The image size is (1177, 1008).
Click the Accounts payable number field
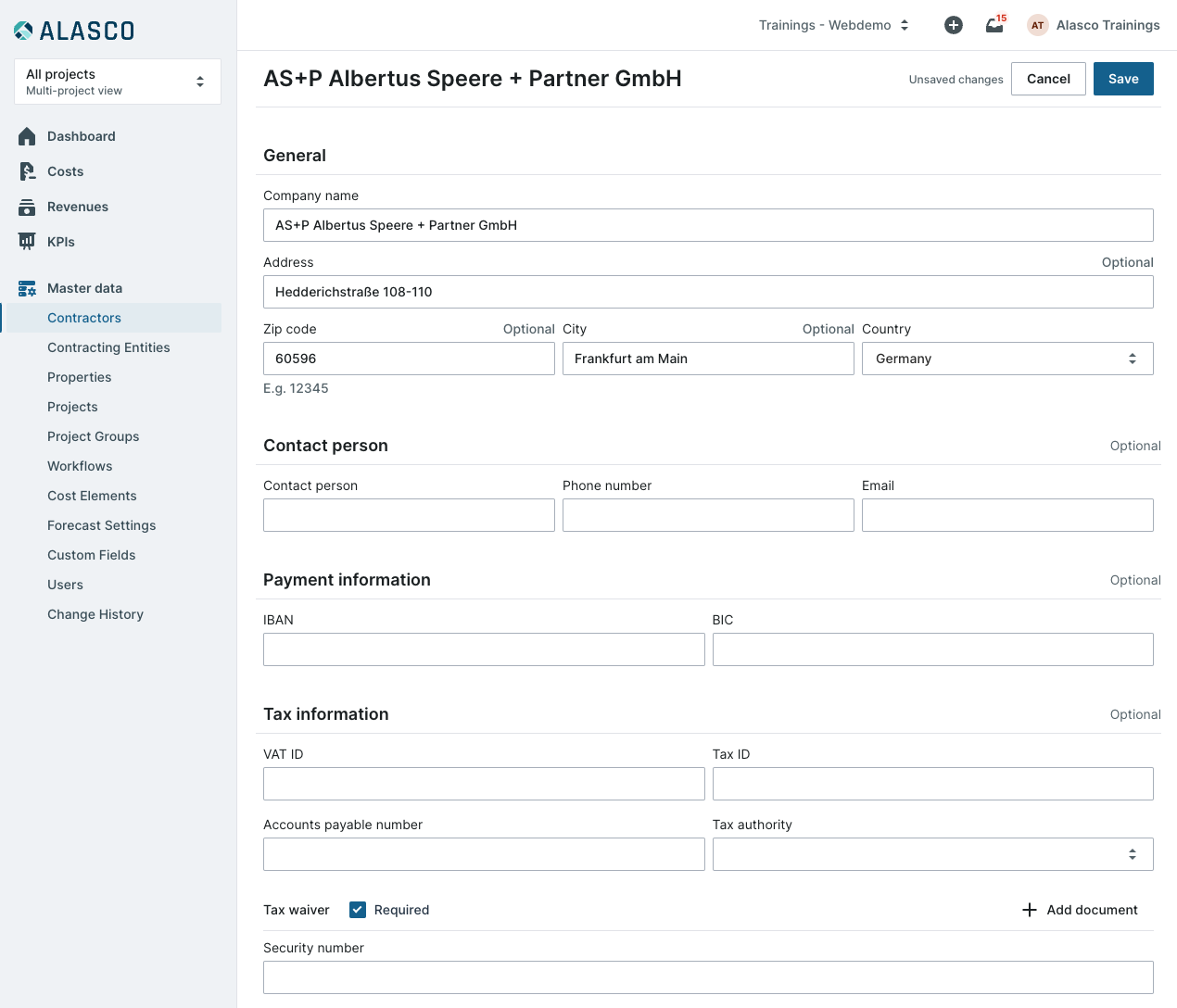click(484, 854)
